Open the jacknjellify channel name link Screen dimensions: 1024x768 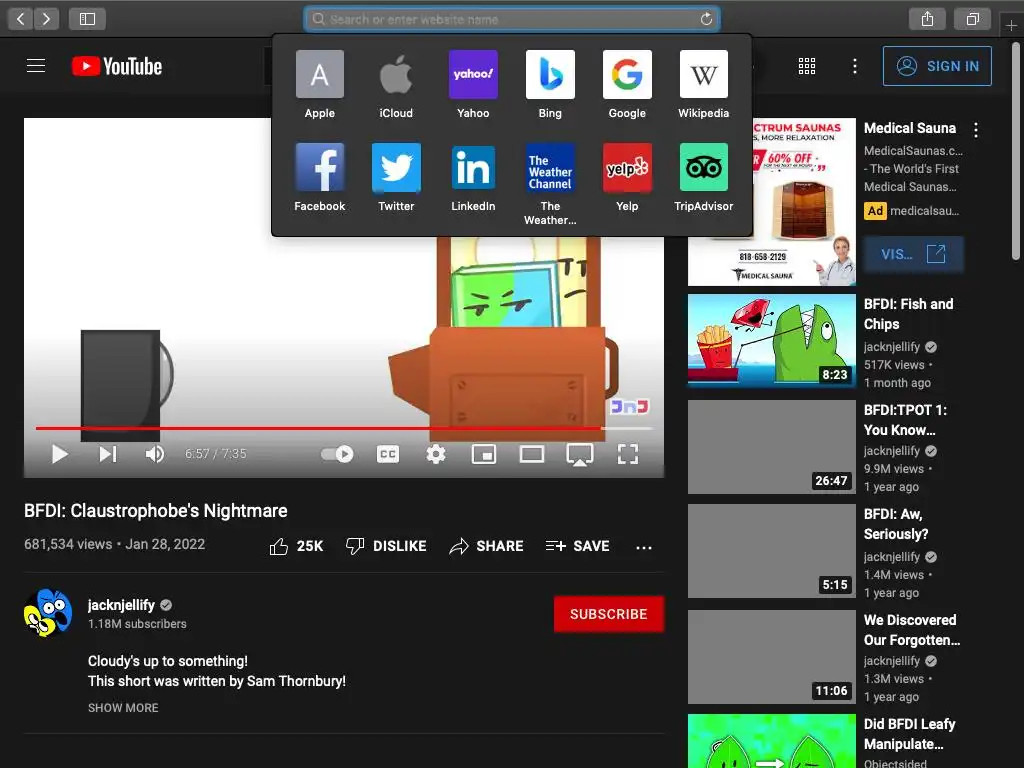tap(121, 605)
